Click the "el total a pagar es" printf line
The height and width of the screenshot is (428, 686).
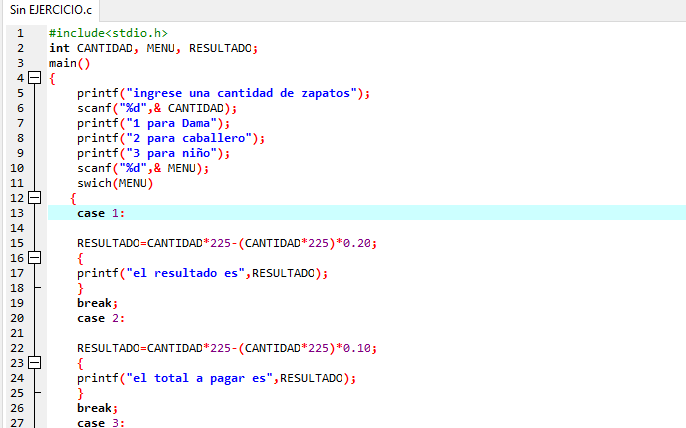(x=217, y=378)
